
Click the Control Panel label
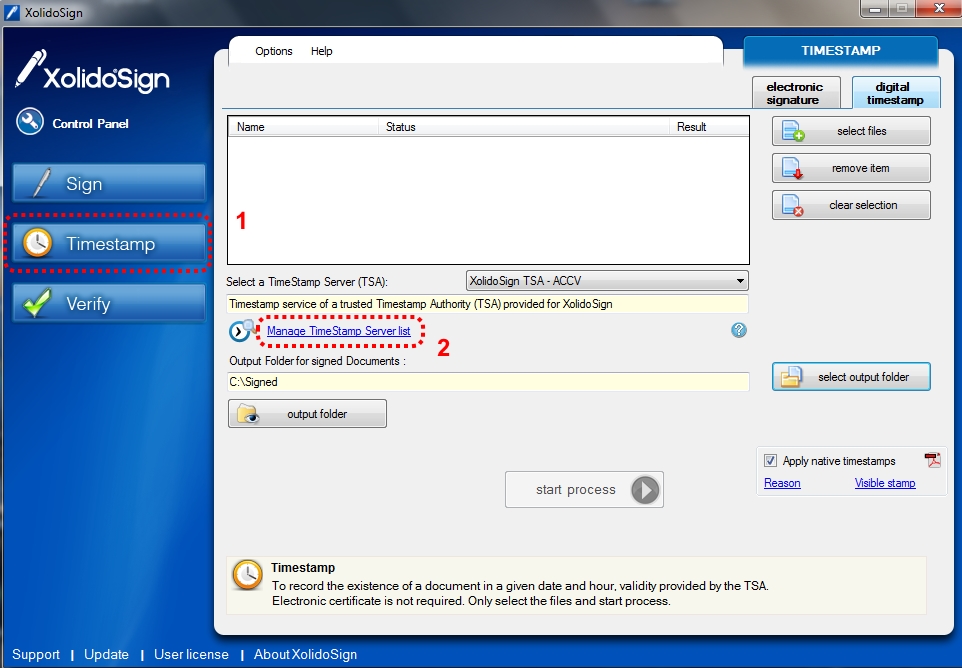point(90,123)
